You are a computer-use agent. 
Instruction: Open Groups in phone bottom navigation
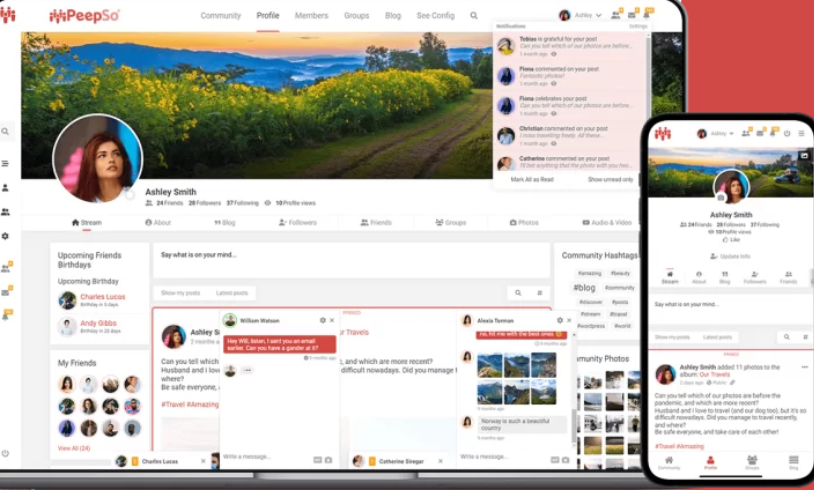tap(752, 462)
